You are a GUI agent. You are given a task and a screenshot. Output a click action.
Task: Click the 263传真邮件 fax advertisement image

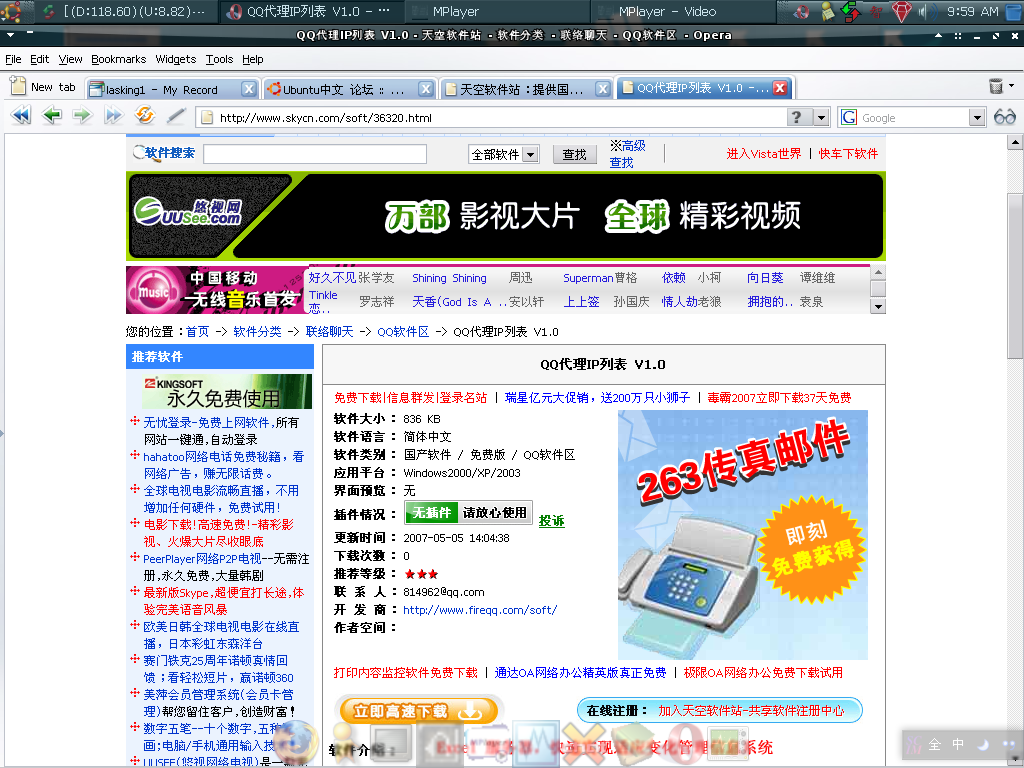743,535
